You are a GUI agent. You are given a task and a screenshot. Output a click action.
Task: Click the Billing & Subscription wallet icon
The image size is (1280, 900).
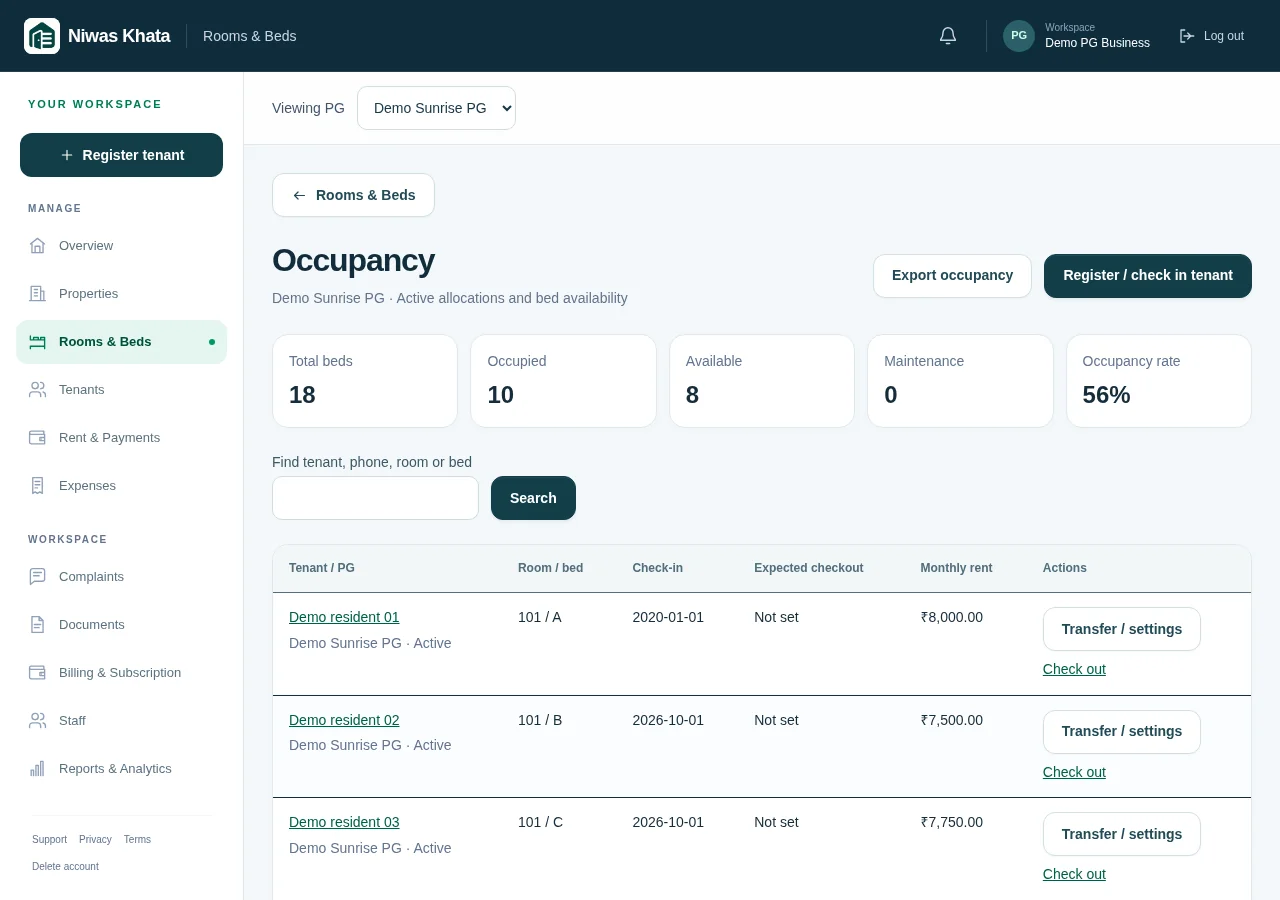point(38,672)
